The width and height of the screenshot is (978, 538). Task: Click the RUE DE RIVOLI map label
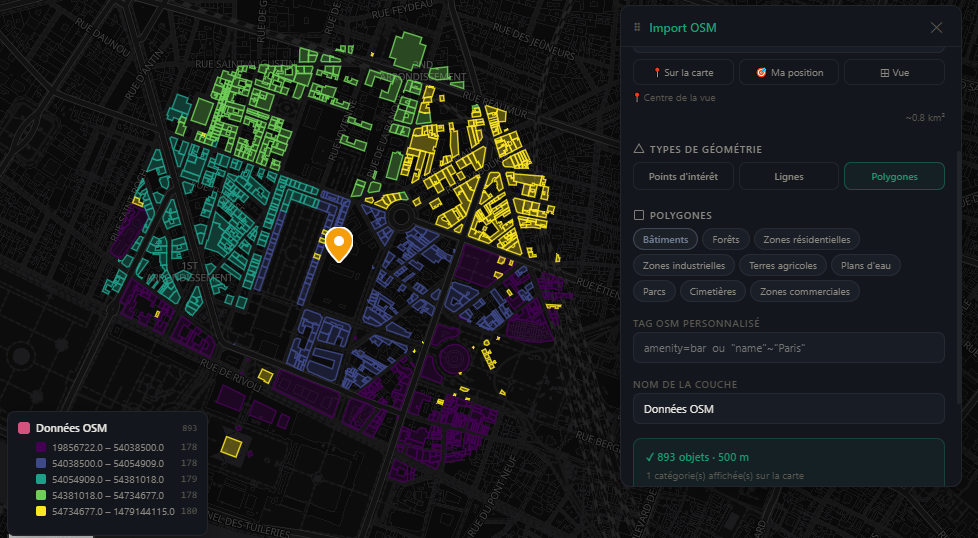(x=231, y=375)
